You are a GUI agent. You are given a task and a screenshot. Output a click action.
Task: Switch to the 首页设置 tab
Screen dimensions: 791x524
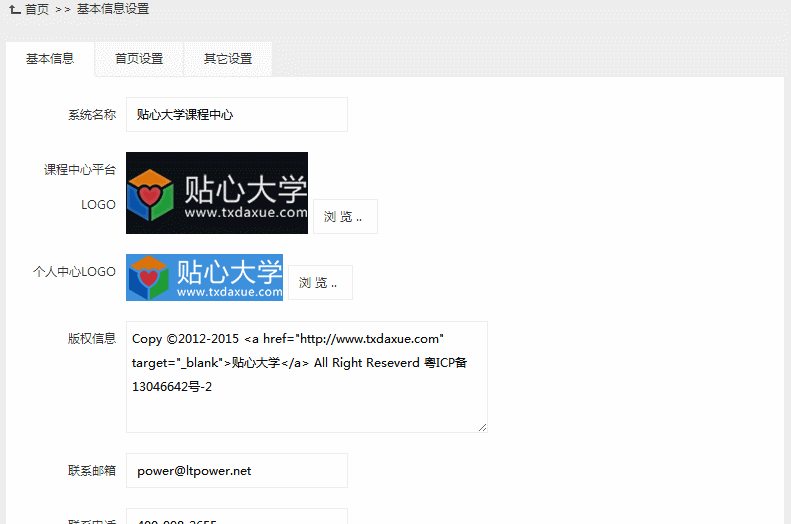(139, 59)
